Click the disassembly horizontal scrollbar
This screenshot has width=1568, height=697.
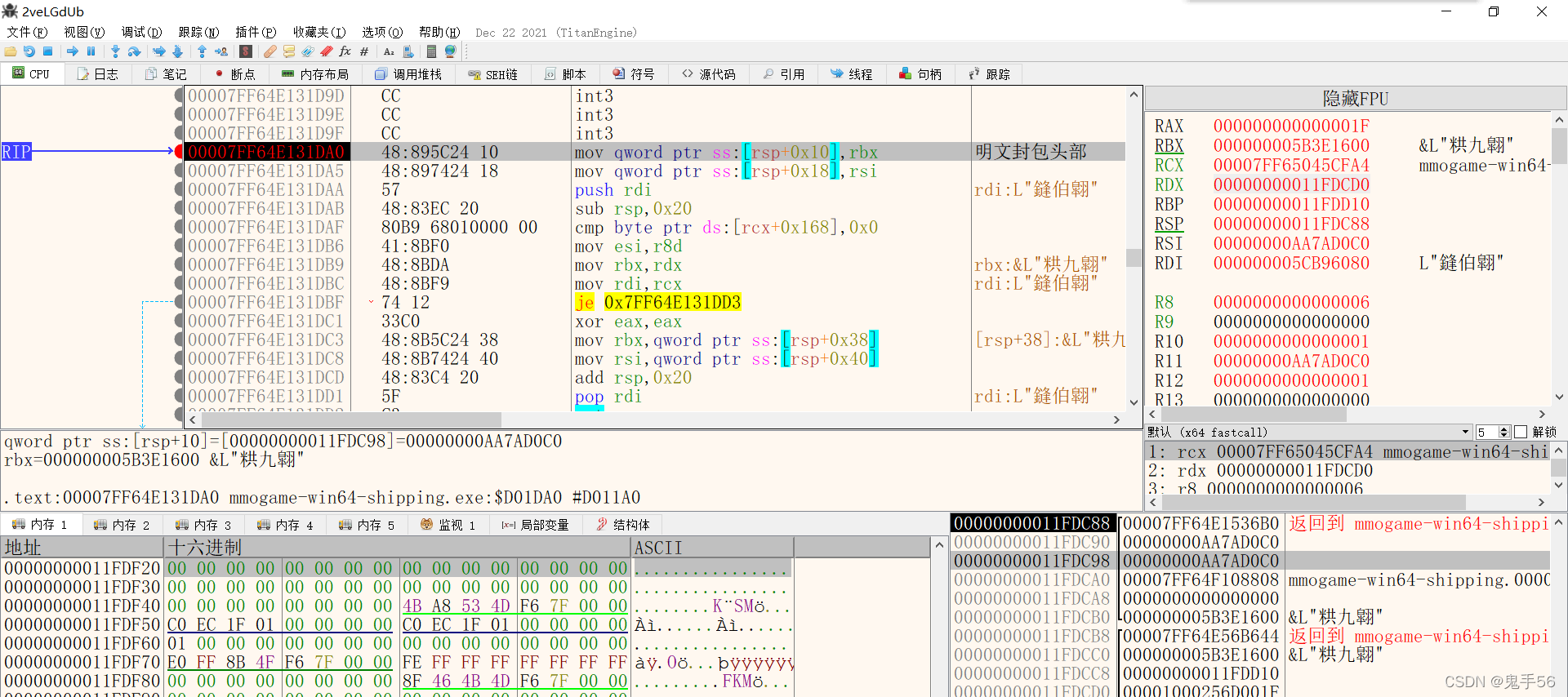coord(653,420)
